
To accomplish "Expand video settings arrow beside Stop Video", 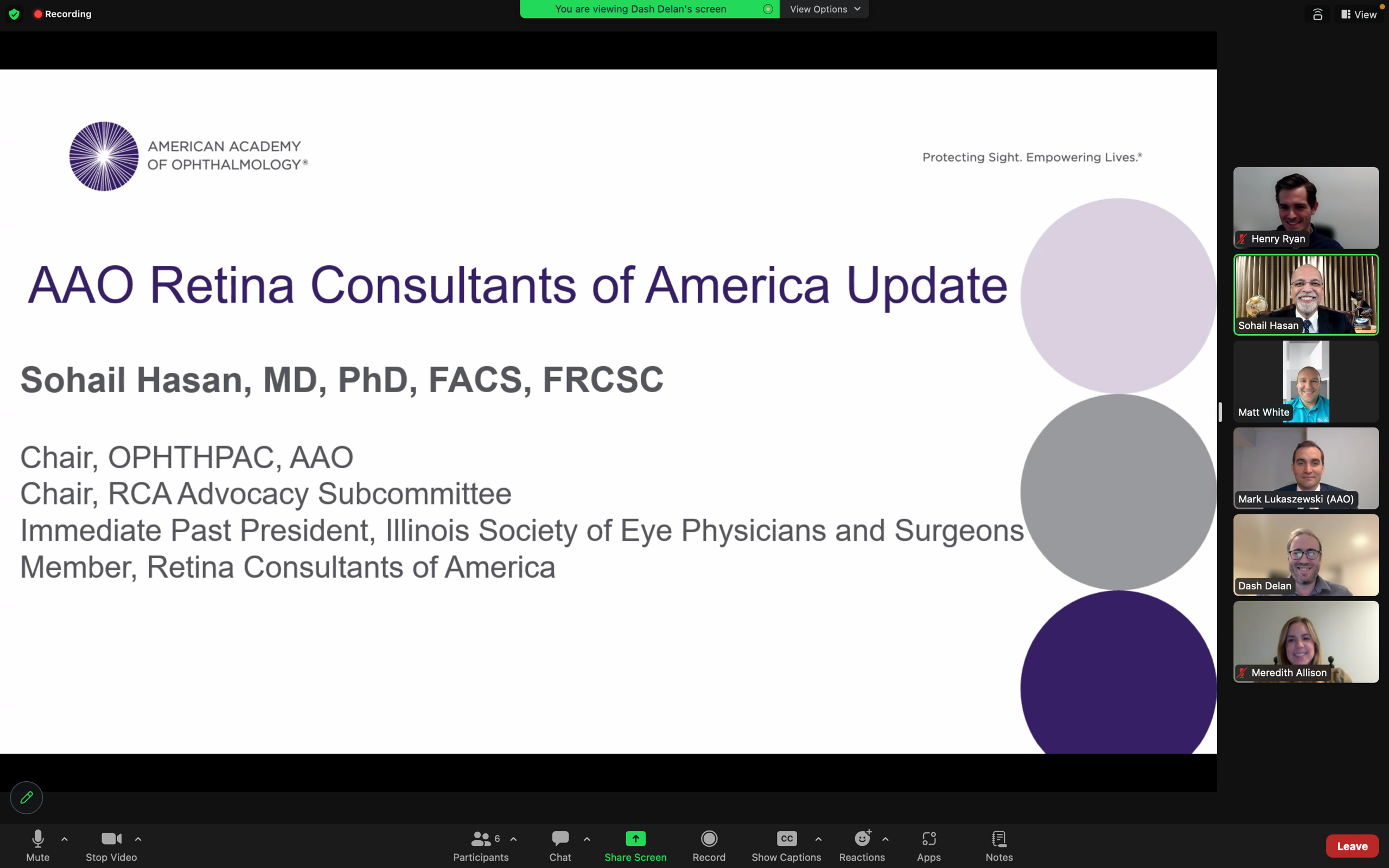I will tap(138, 839).
